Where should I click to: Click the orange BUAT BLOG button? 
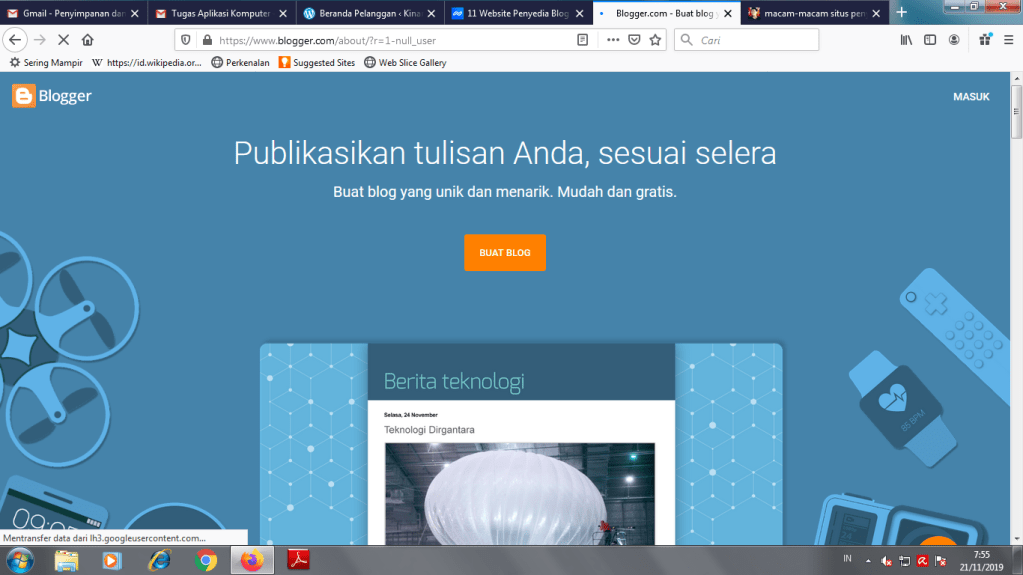click(x=504, y=253)
